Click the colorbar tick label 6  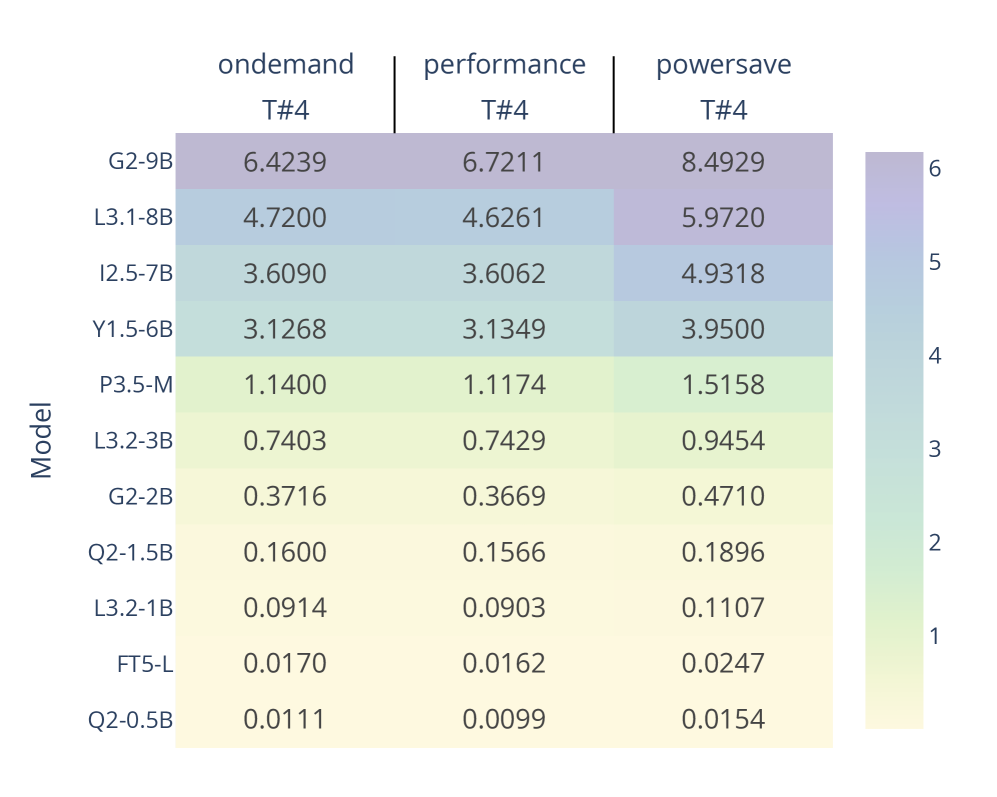pyautogui.click(x=935, y=169)
